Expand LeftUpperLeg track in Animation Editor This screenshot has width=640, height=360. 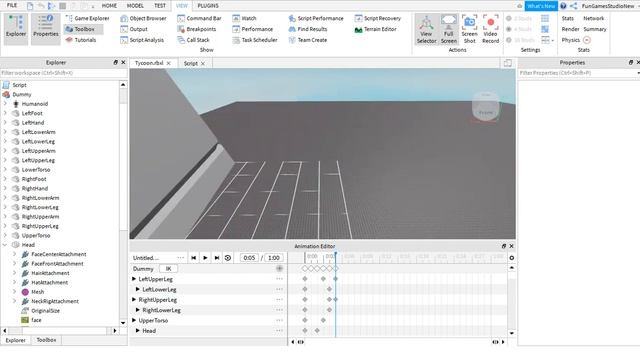click(134, 279)
